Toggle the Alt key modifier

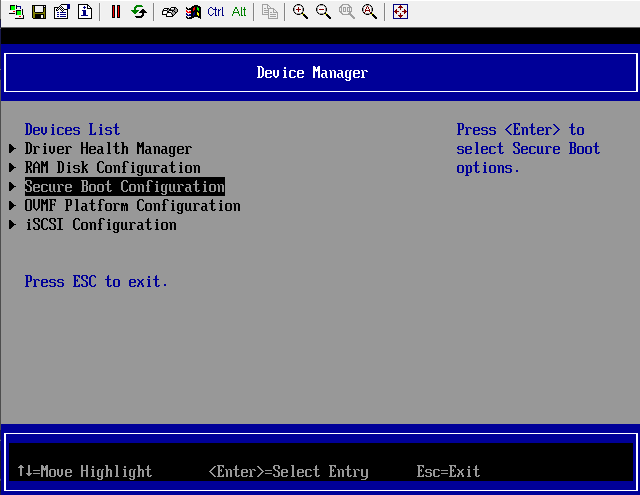pyautogui.click(x=239, y=12)
